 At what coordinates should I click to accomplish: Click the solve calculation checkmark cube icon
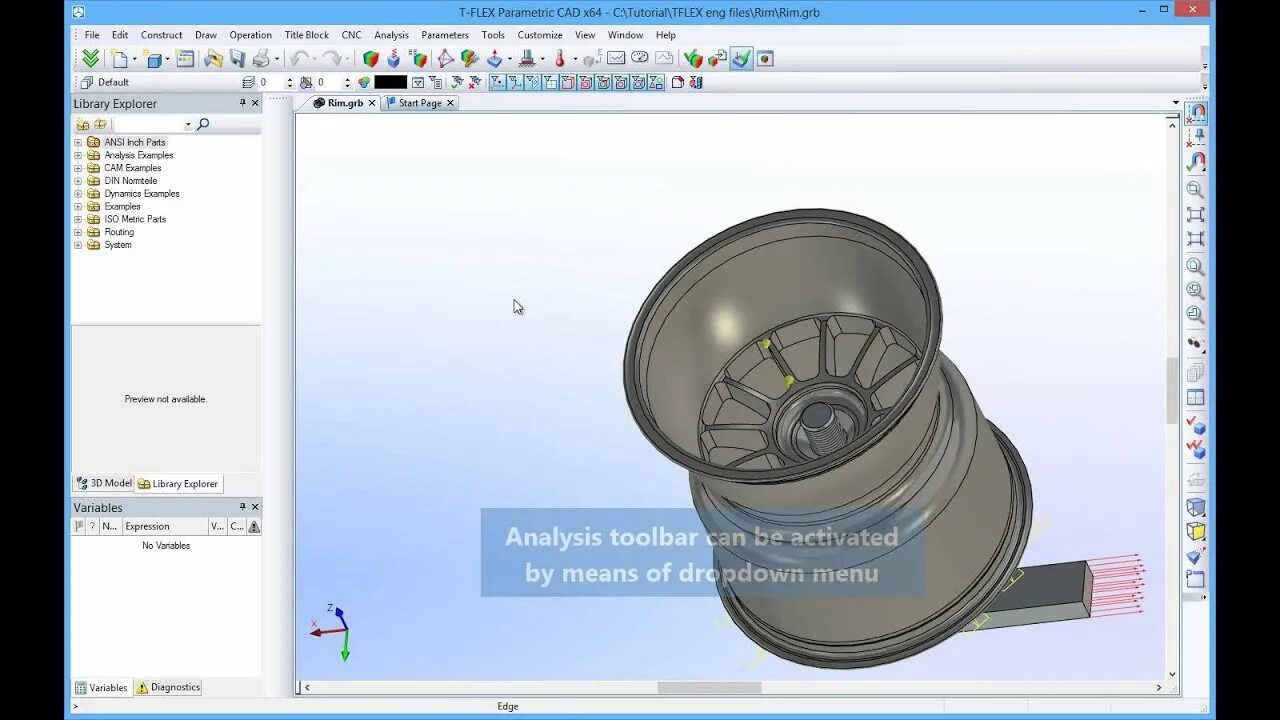(692, 58)
